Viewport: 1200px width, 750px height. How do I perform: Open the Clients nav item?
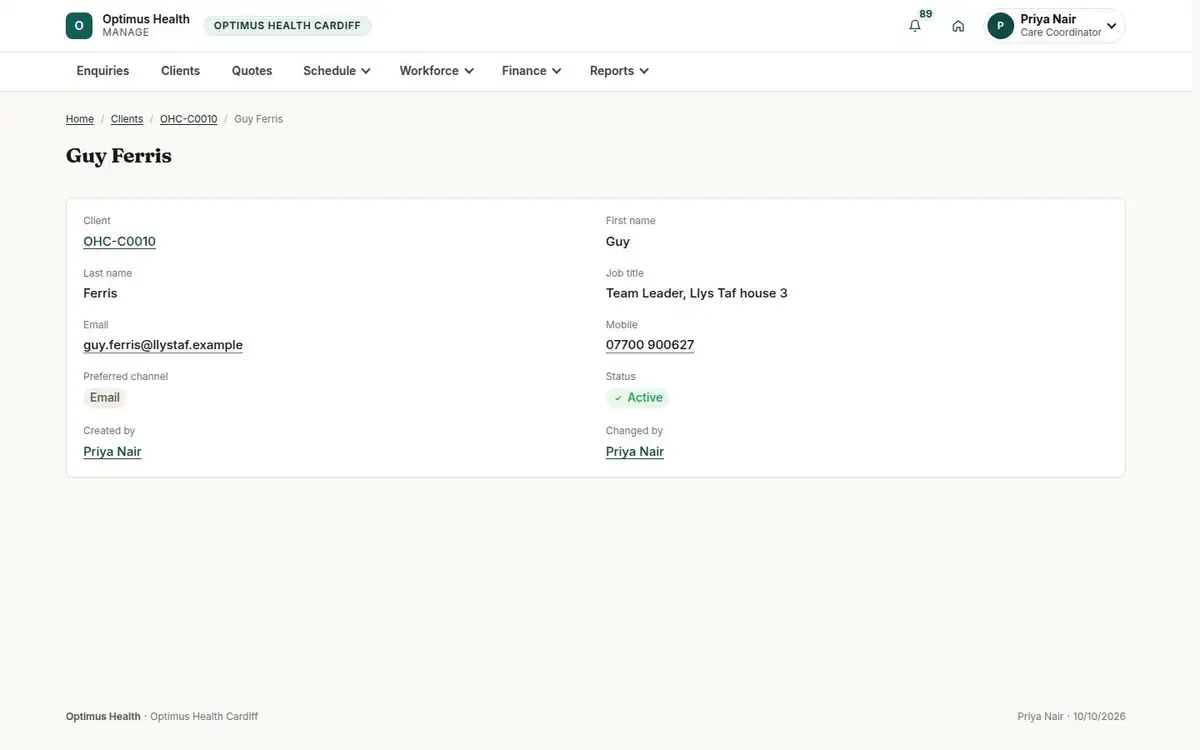pyautogui.click(x=181, y=71)
